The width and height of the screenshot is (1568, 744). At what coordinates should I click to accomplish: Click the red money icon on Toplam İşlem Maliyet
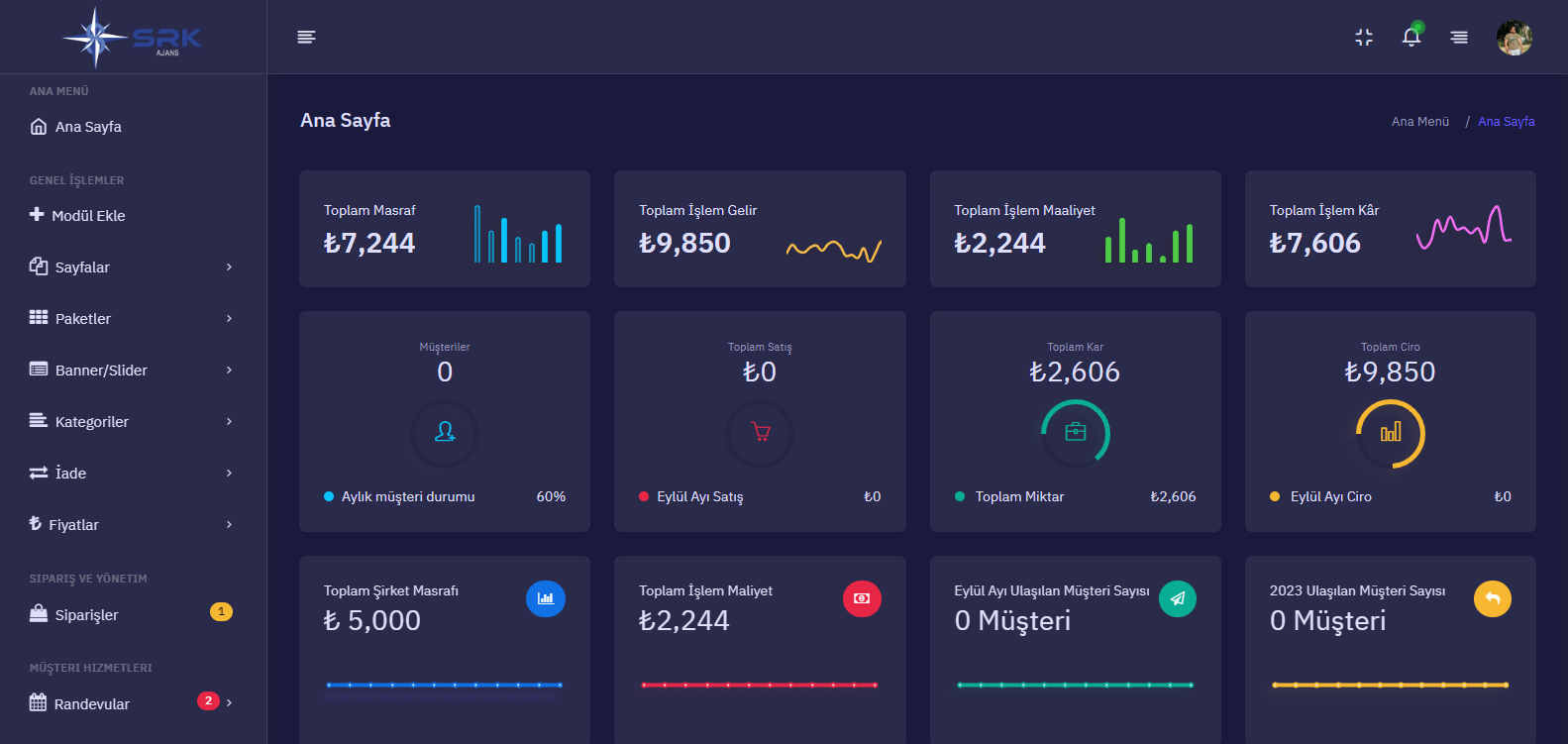(x=862, y=598)
